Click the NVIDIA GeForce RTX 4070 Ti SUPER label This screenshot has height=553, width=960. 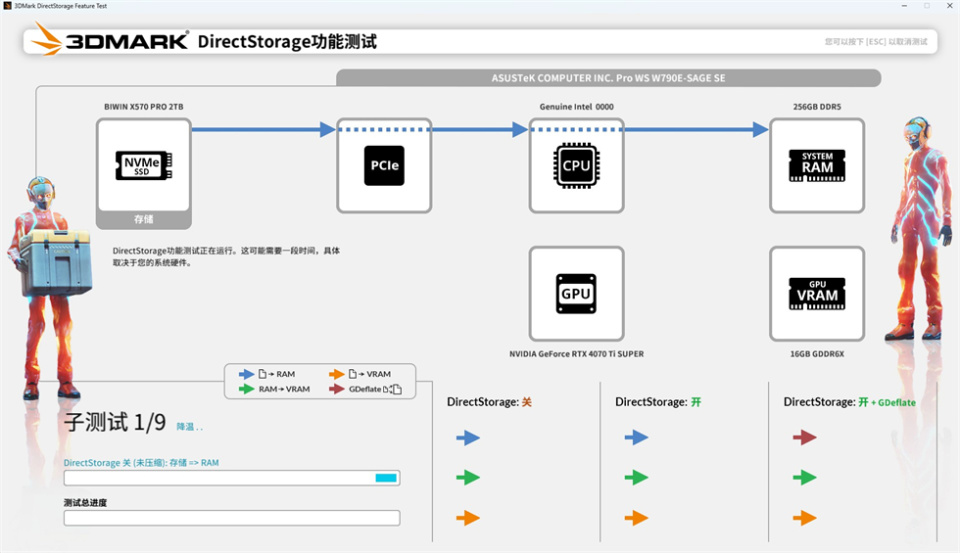[x=576, y=354]
